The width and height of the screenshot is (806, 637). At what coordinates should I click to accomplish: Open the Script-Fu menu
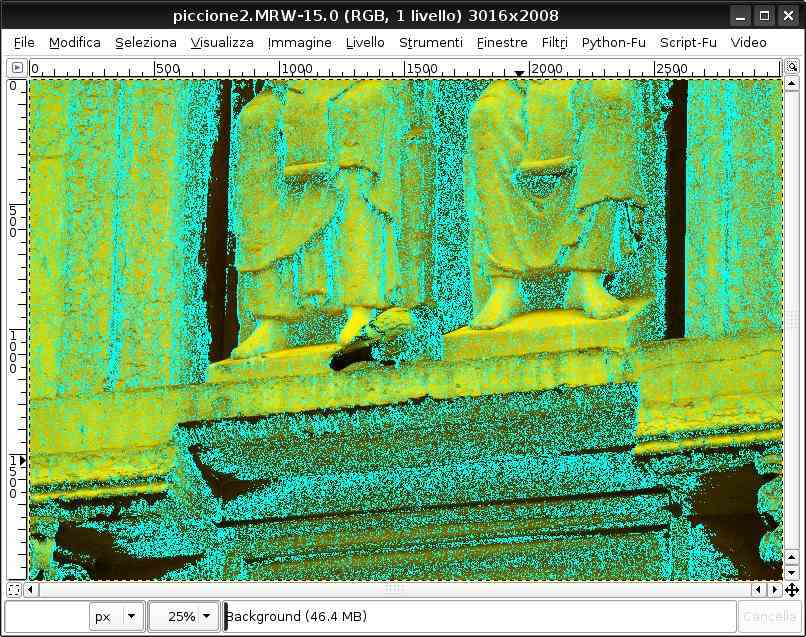688,42
